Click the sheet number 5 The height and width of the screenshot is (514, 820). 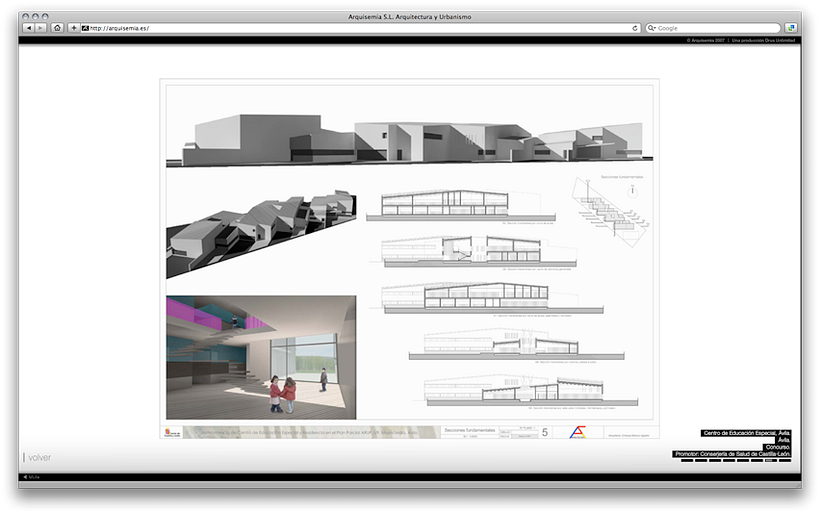[545, 432]
